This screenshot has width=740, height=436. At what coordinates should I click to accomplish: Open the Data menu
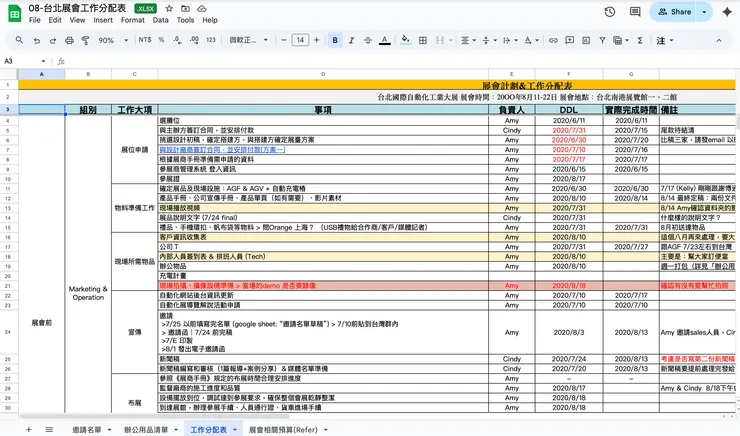coord(160,20)
